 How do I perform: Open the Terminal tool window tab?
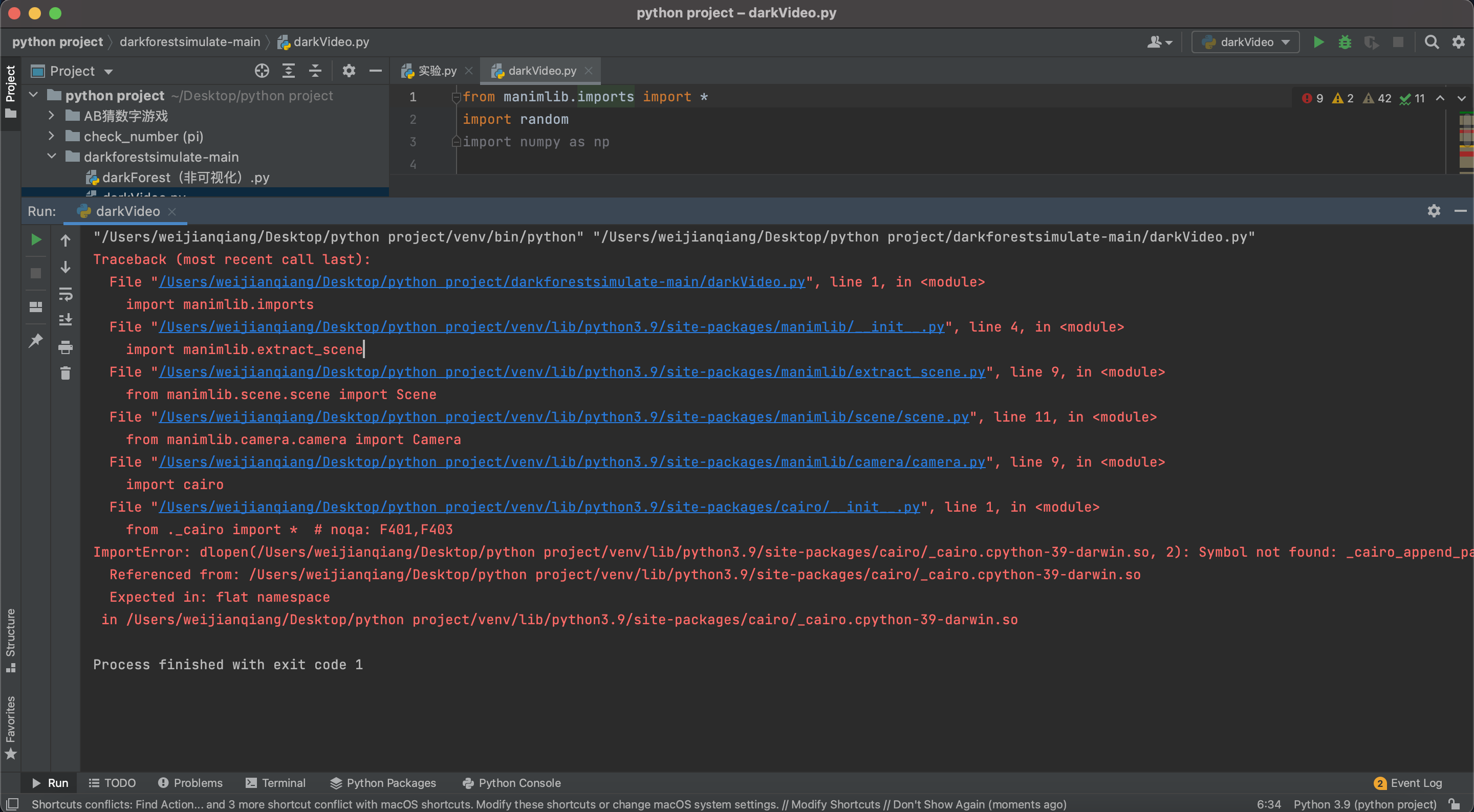tap(276, 782)
